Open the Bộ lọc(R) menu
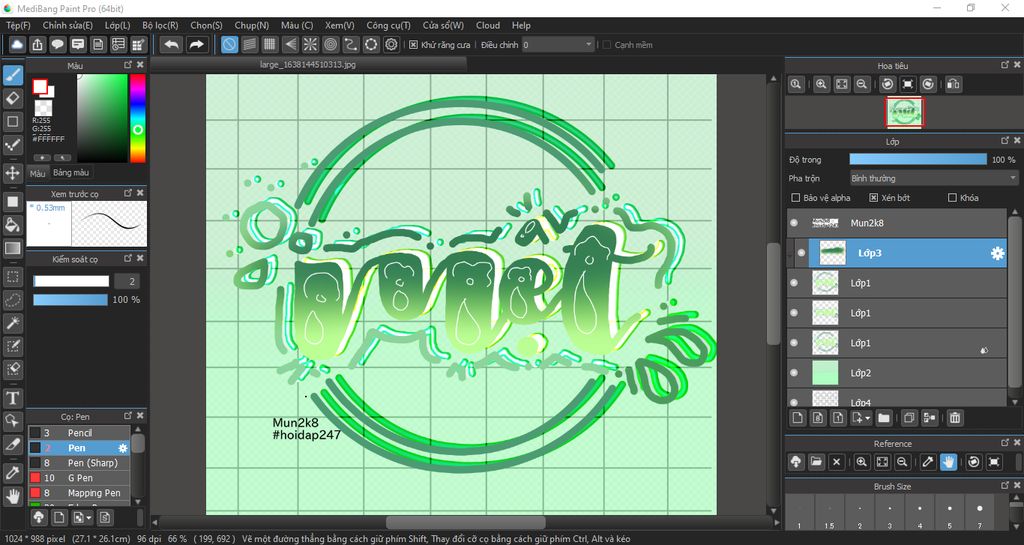Image resolution: width=1024 pixels, height=545 pixels. tap(160, 25)
